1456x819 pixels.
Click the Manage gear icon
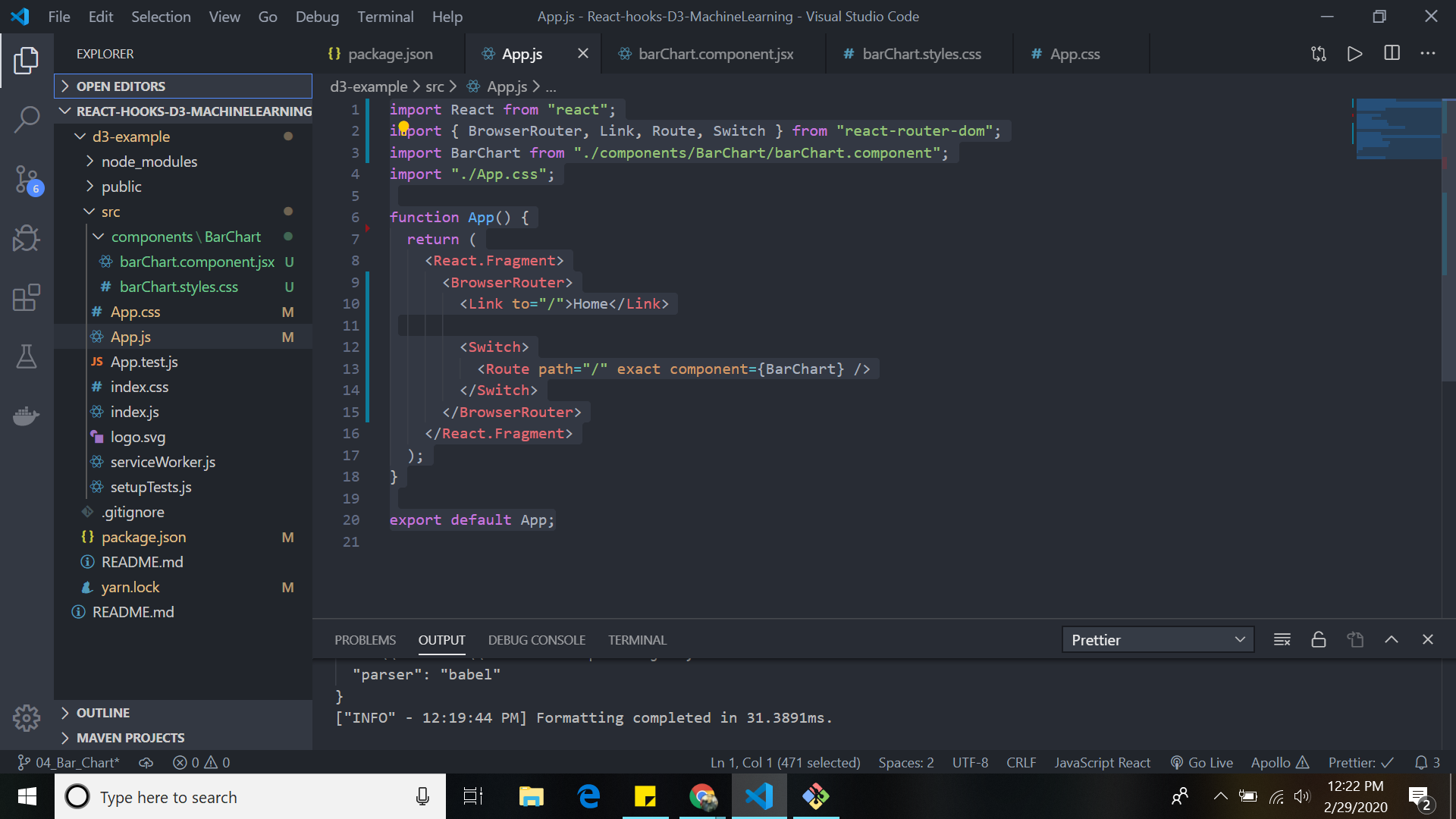coord(27,717)
